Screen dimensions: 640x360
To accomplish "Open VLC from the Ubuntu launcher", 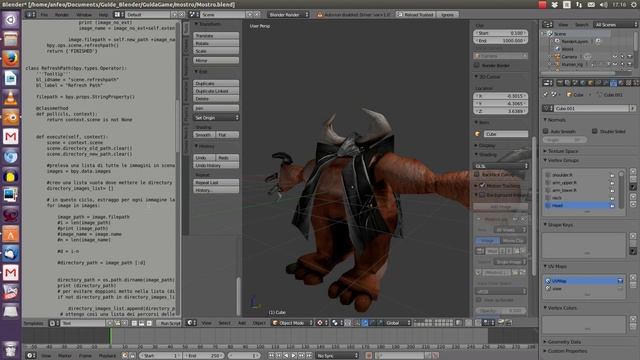I will click(11, 98).
